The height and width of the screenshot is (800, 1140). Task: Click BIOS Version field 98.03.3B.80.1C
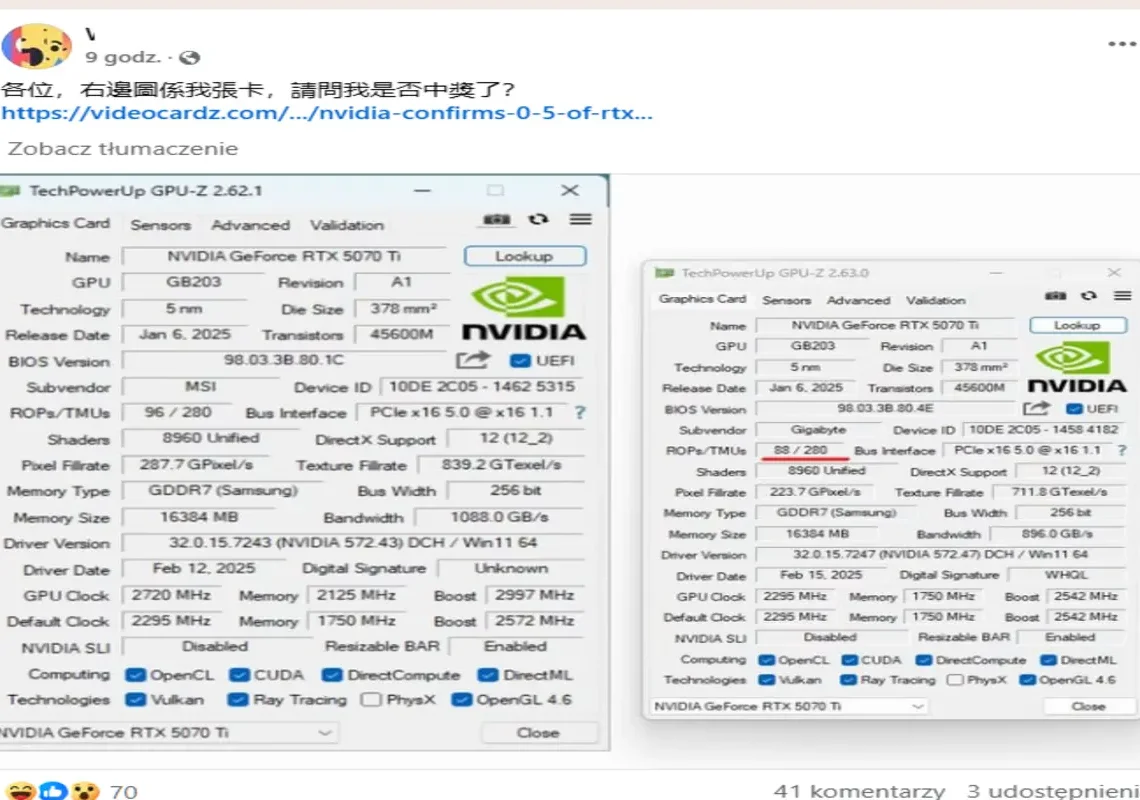[x=284, y=360]
